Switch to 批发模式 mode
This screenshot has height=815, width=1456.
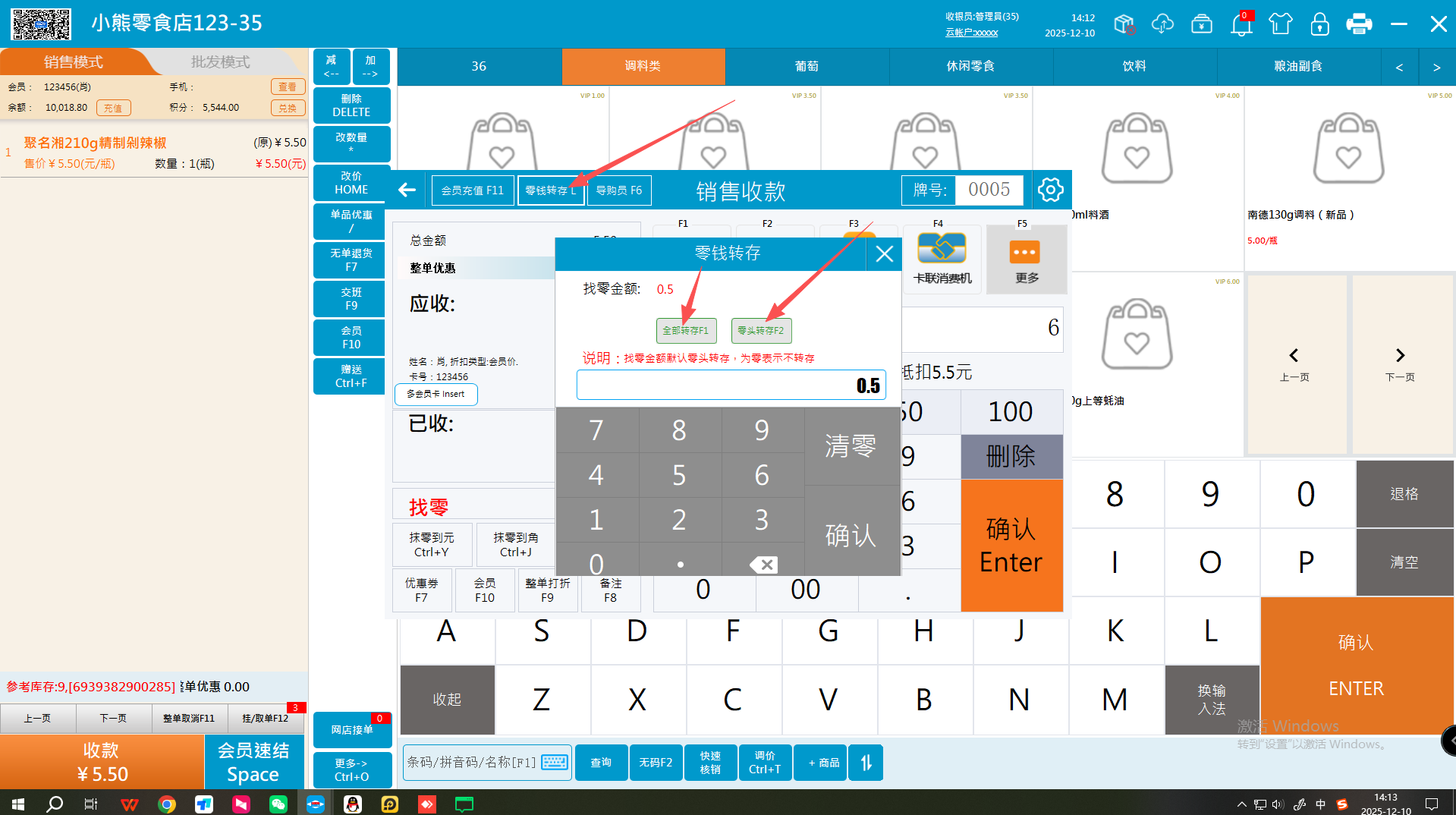point(220,62)
